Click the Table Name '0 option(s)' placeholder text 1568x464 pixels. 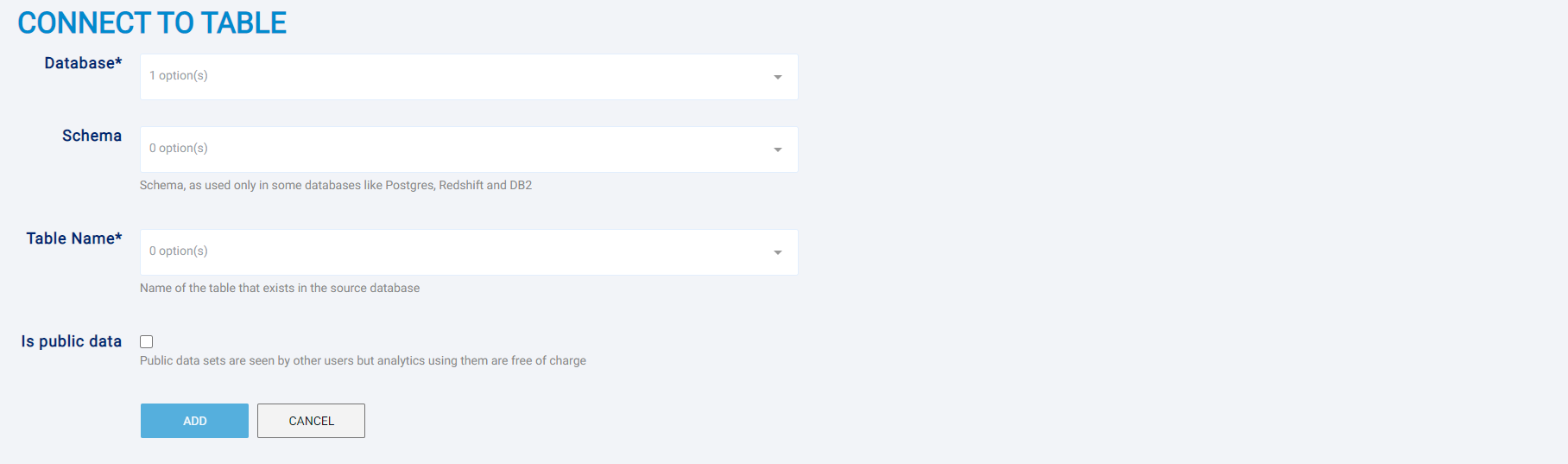point(179,251)
